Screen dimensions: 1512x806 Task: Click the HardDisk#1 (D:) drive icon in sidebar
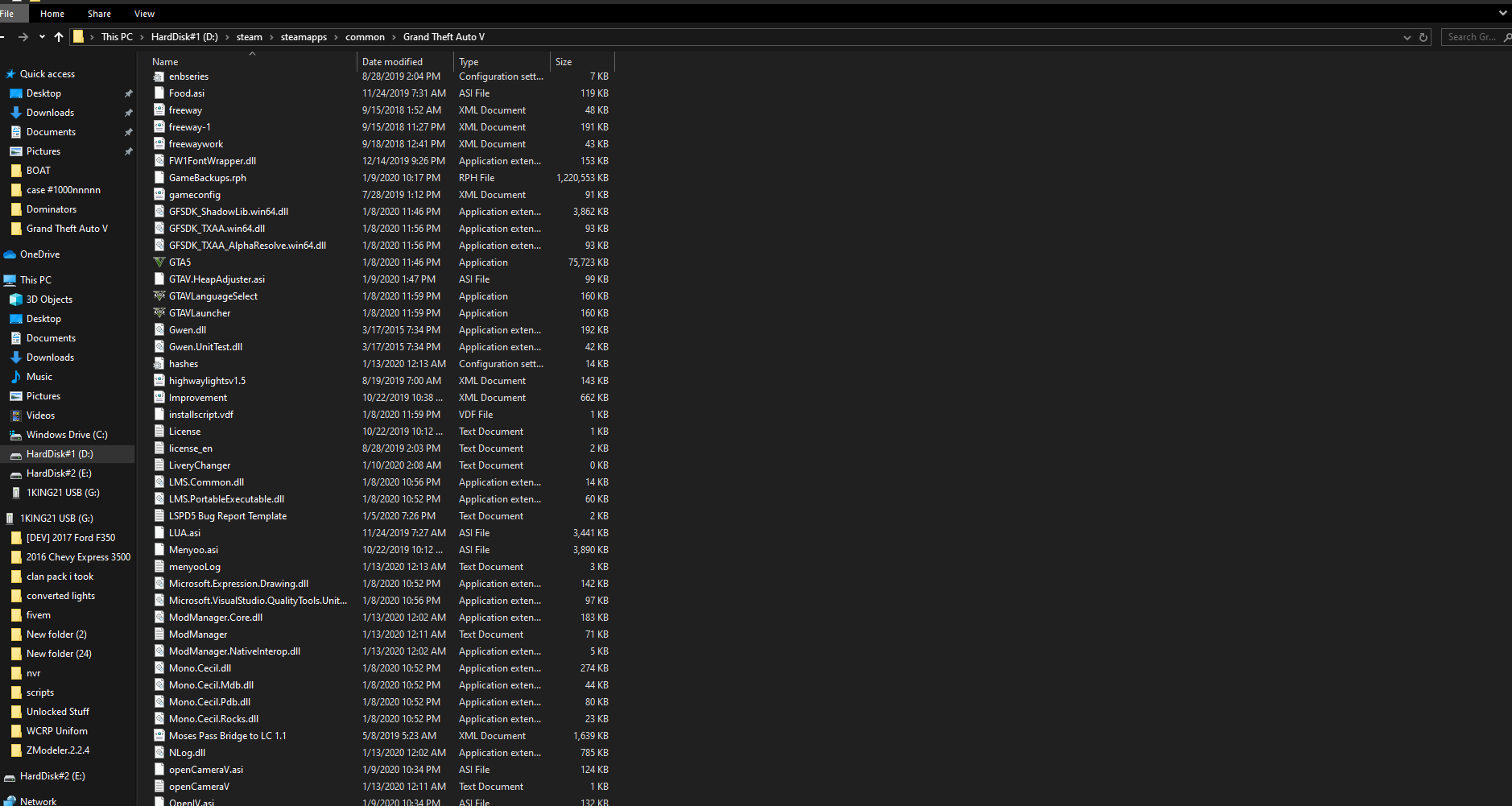(x=16, y=454)
